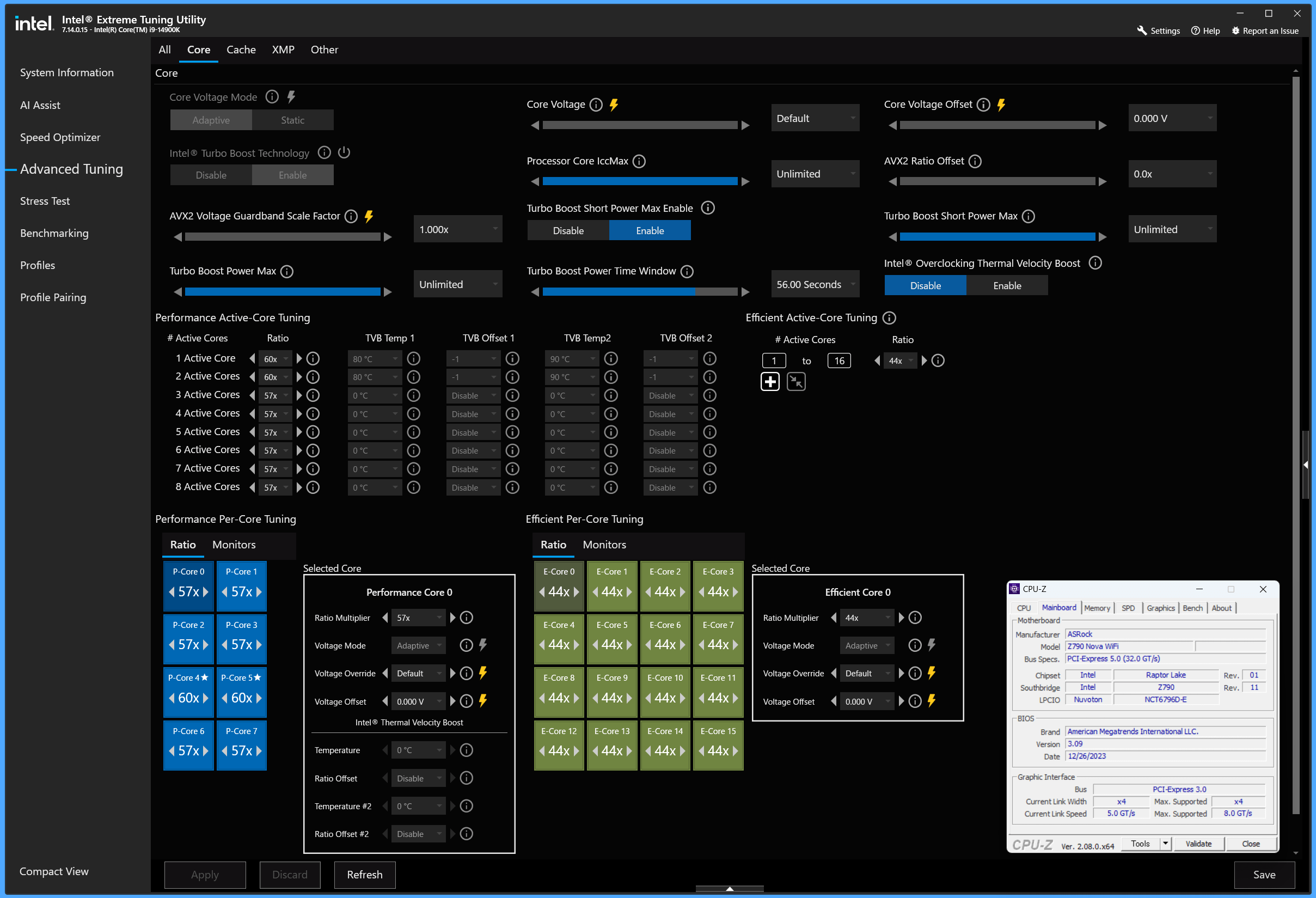Viewport: 1316px width, 898px height.
Task: Click the Core Voltage info icon
Action: click(x=596, y=105)
